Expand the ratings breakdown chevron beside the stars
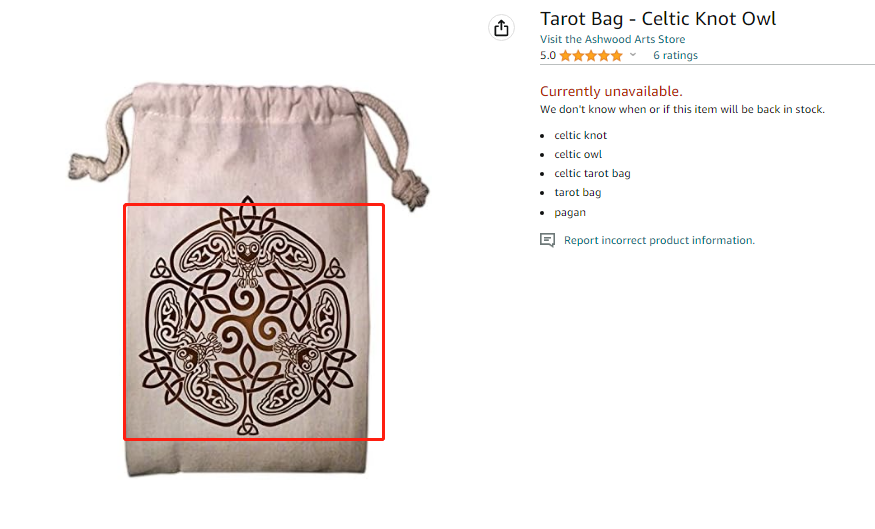Image resolution: width=875 pixels, height=529 pixels. (x=633, y=56)
